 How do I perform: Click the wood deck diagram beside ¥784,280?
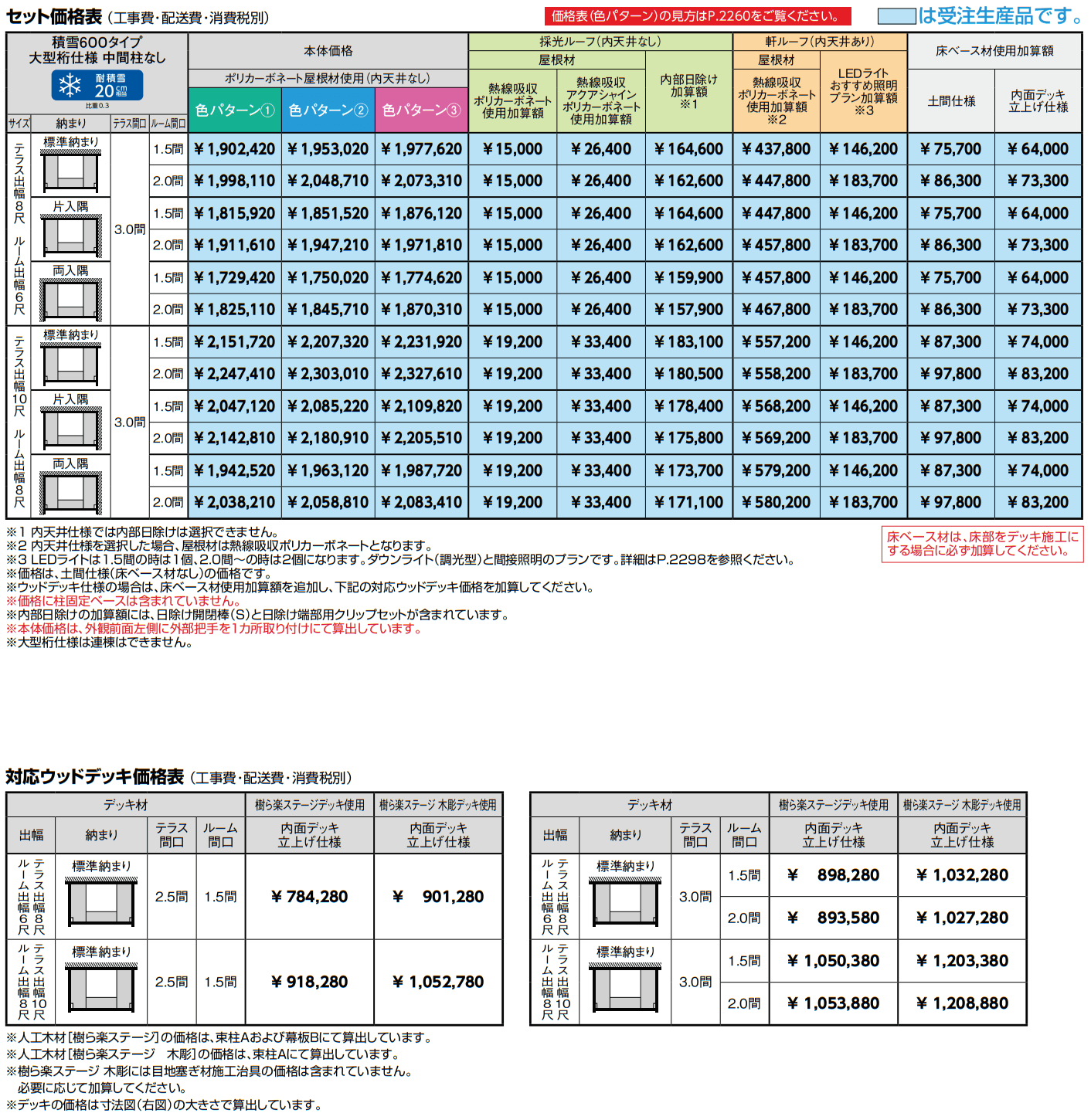tap(102, 901)
